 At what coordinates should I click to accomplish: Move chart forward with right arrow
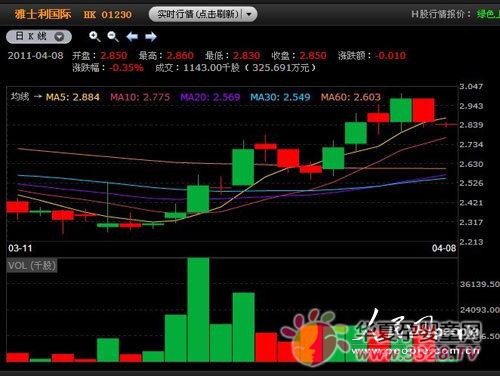[151, 36]
